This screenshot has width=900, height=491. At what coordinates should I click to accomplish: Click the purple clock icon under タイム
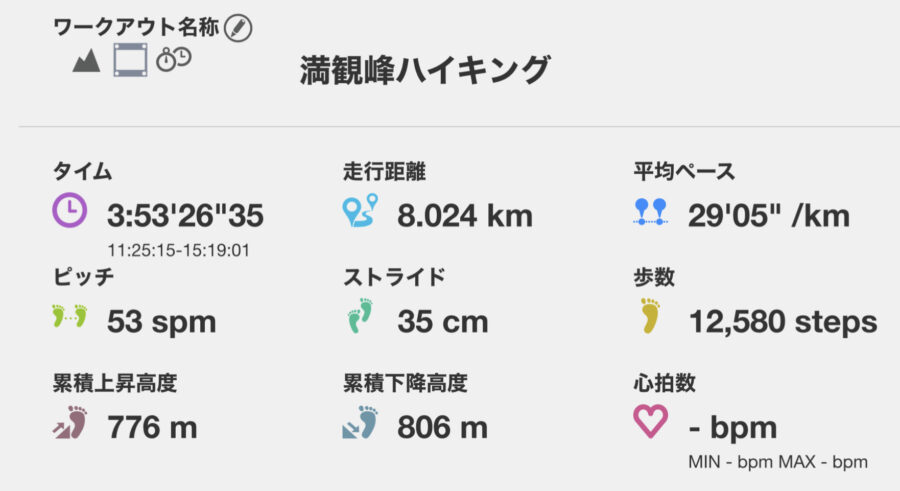69,210
